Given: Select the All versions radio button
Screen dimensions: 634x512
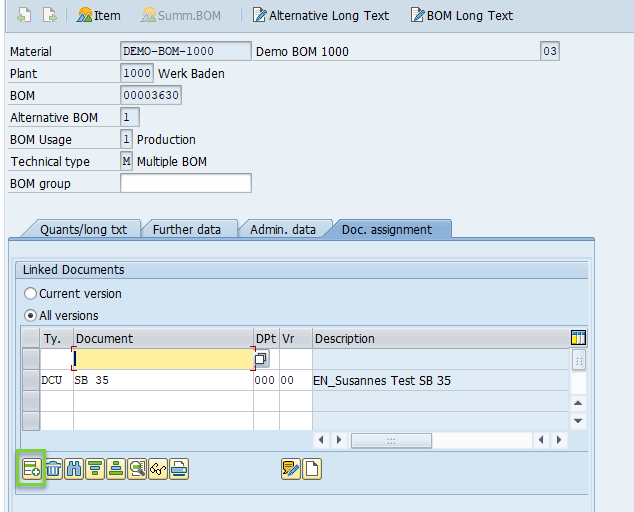Looking at the screenshot, I should [x=31, y=315].
